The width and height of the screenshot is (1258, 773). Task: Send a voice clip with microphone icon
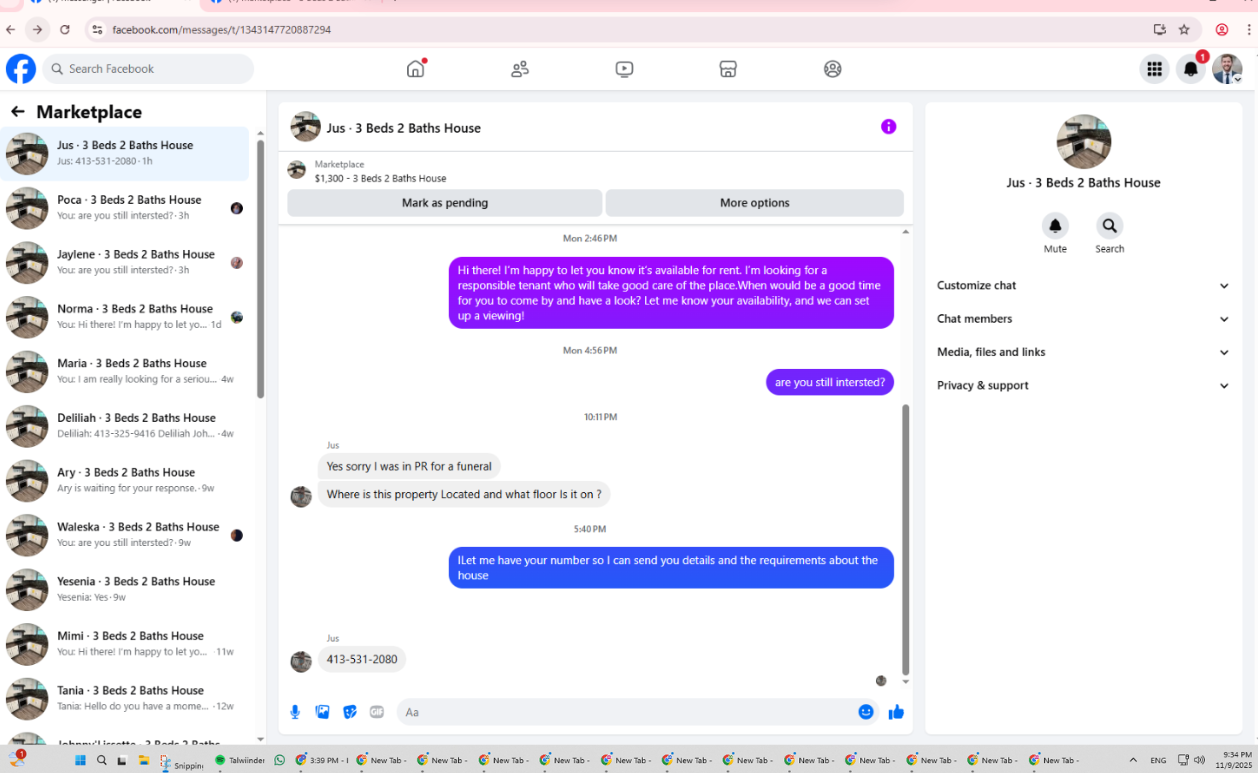(x=295, y=712)
